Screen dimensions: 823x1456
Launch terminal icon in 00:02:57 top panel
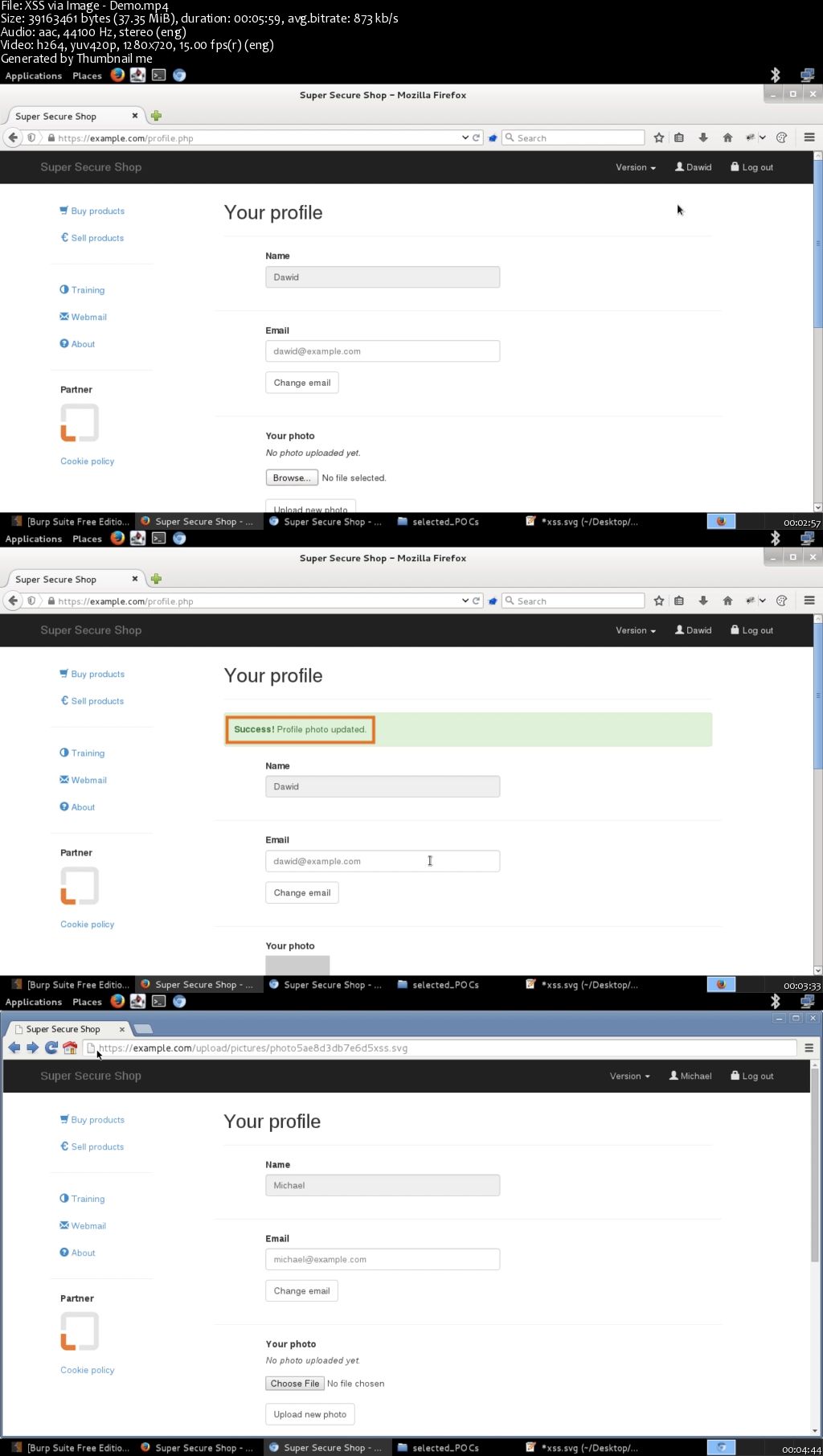159,76
